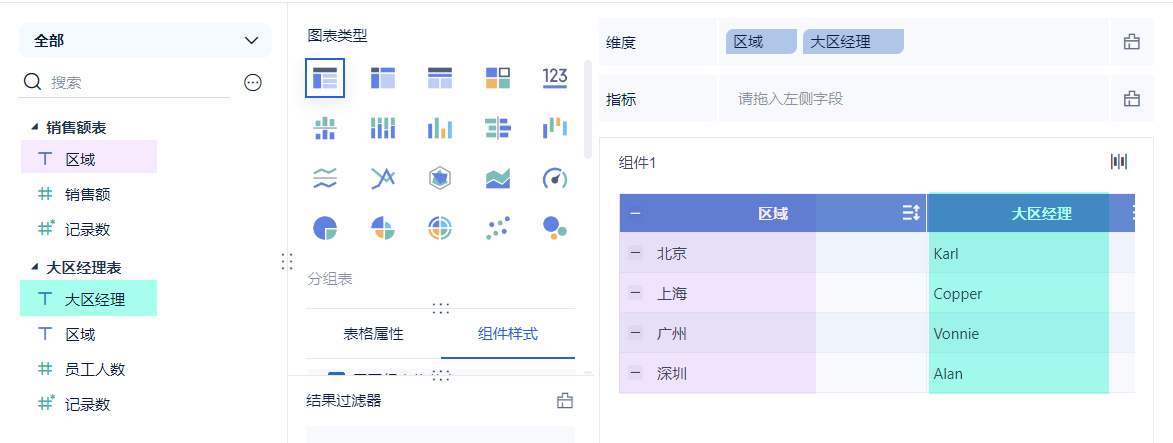The image size is (1173, 443).
Task: Select the group table chart type
Action: 325,78
